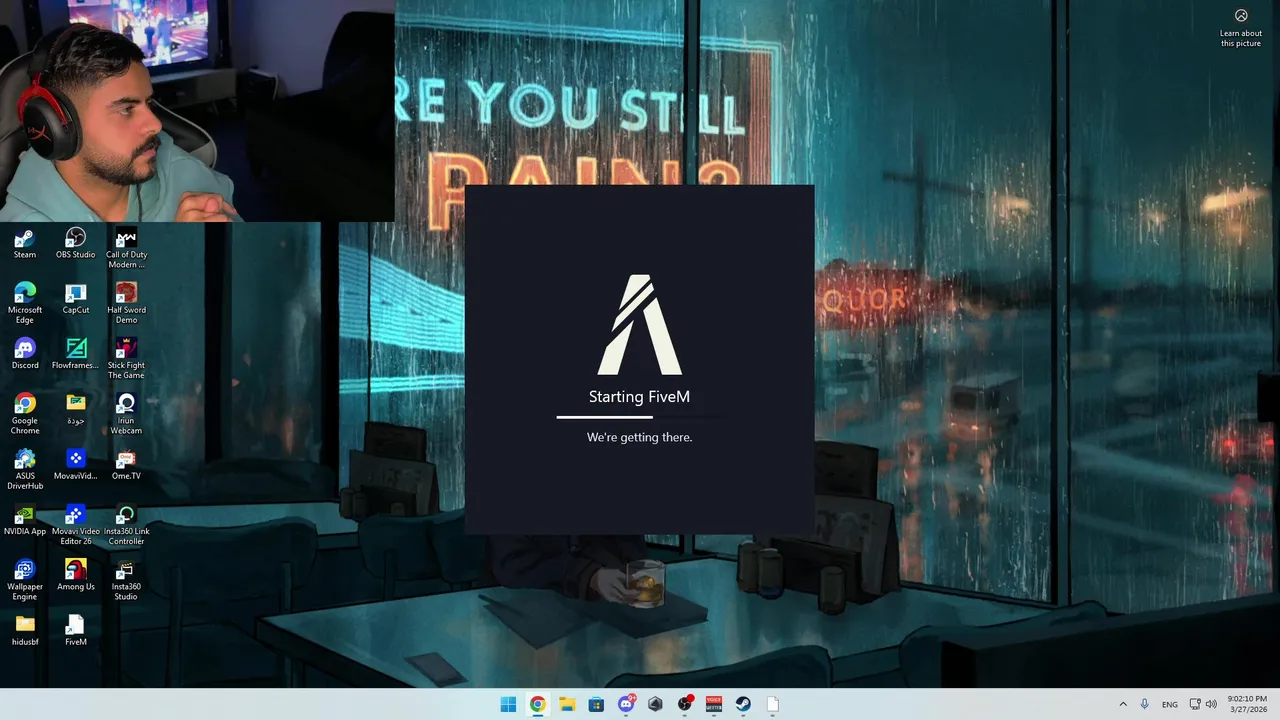Select the Ome.TV desktop icon
This screenshot has width=1280, height=720.
126,464
